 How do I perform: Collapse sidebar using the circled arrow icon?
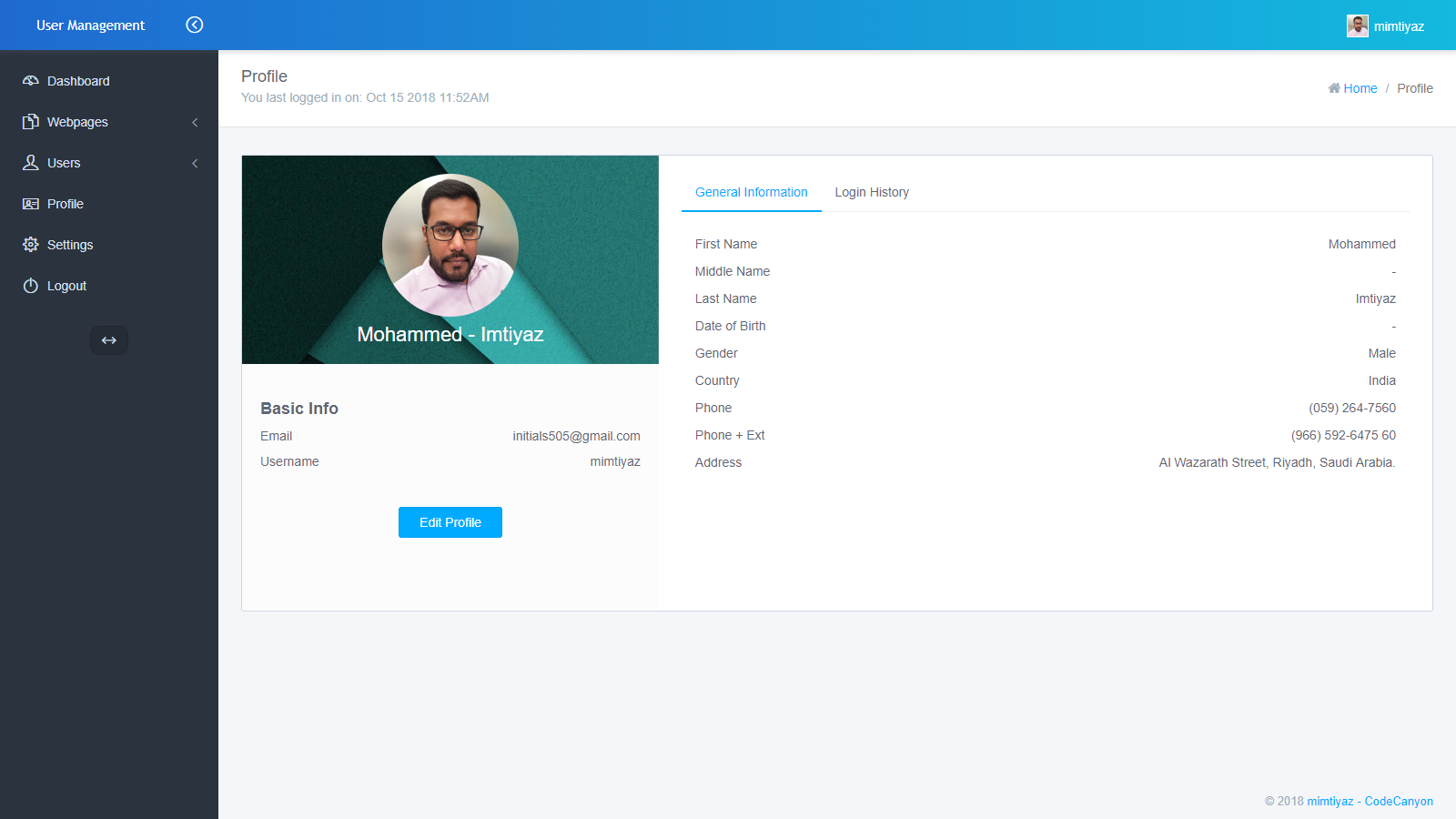click(194, 25)
